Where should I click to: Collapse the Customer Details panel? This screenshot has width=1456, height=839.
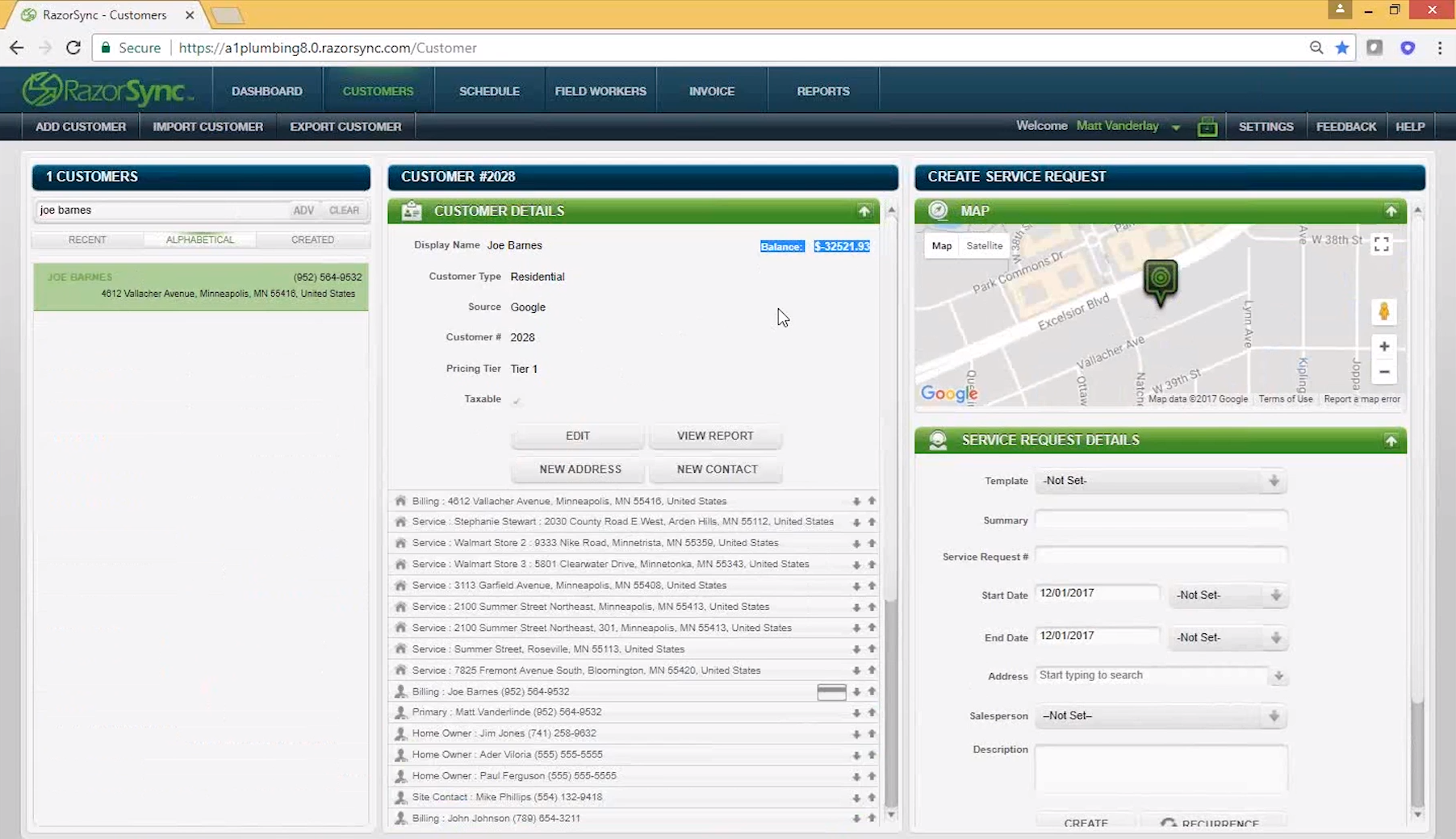click(x=864, y=211)
